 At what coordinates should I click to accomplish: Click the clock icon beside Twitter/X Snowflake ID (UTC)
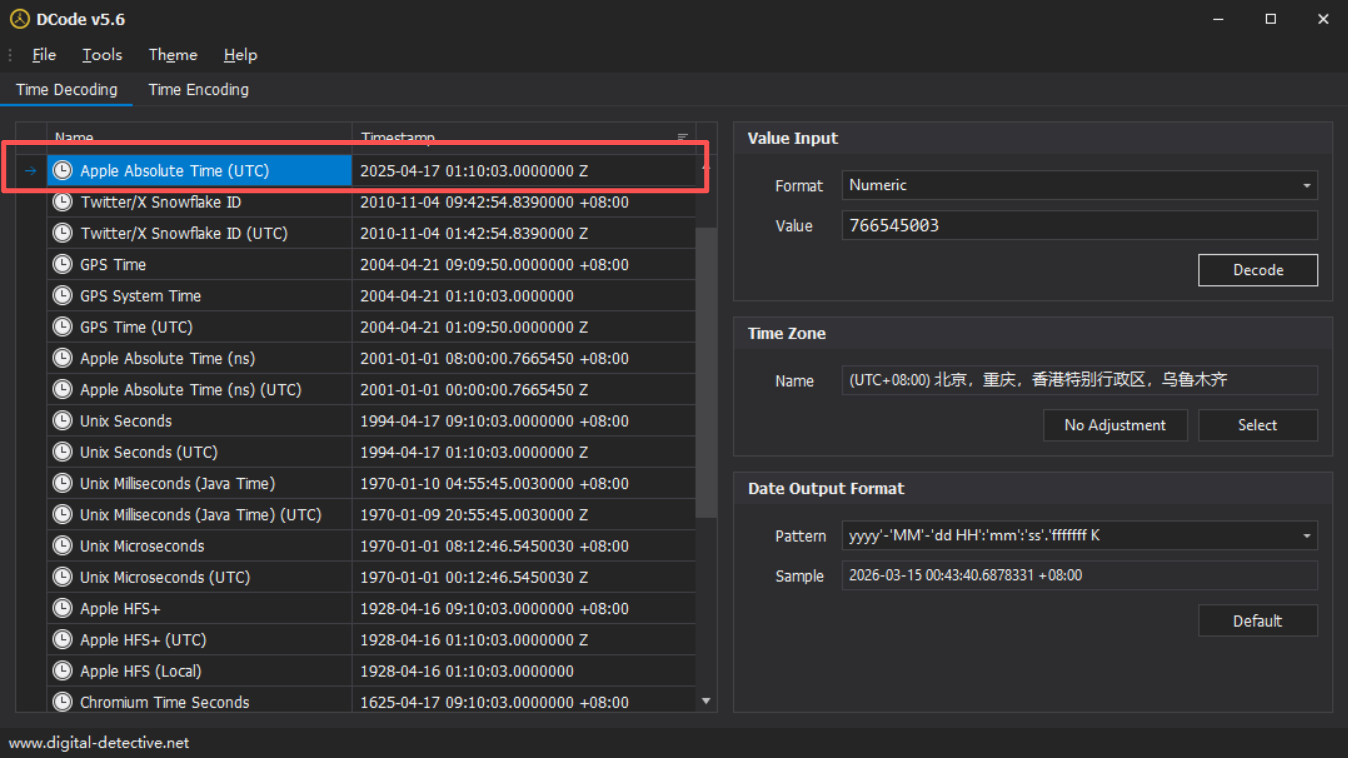point(63,233)
